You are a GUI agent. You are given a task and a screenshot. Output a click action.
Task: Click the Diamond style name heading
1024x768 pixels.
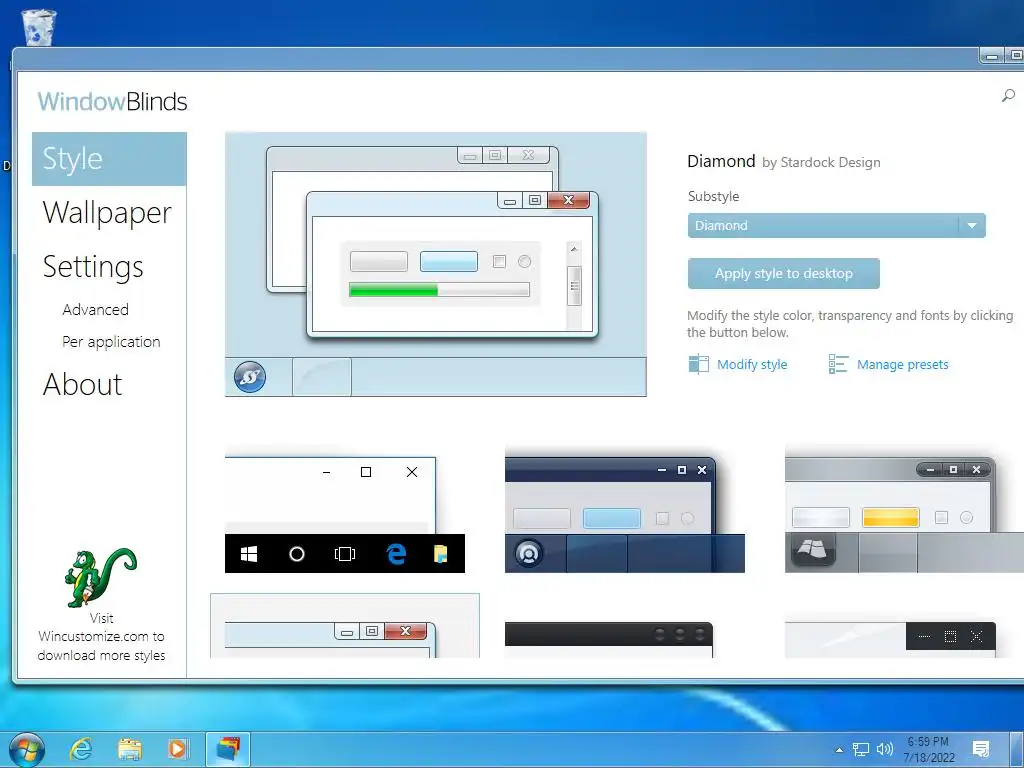(x=721, y=161)
